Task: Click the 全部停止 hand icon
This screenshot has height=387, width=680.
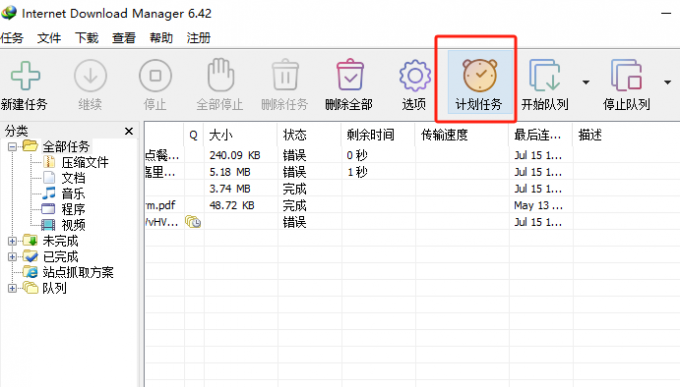Action: [220, 75]
